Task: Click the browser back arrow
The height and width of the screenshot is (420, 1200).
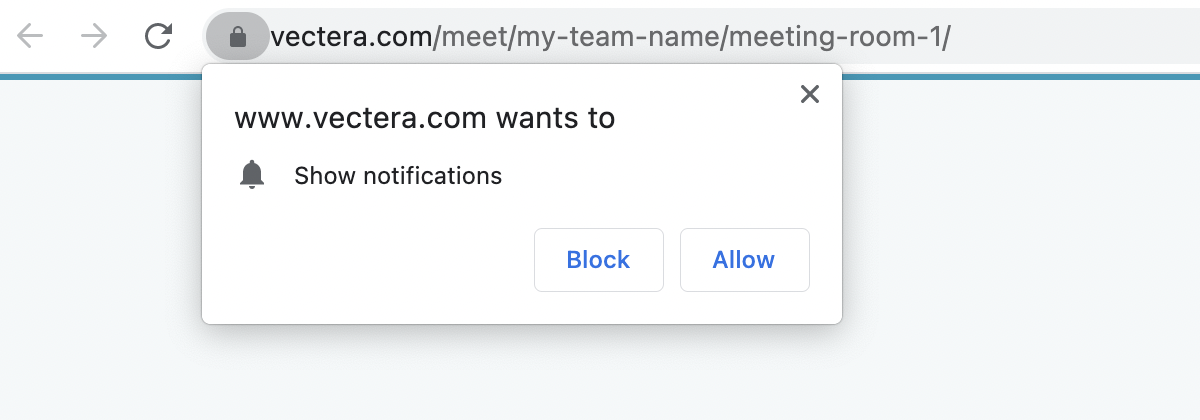Action: 31,37
